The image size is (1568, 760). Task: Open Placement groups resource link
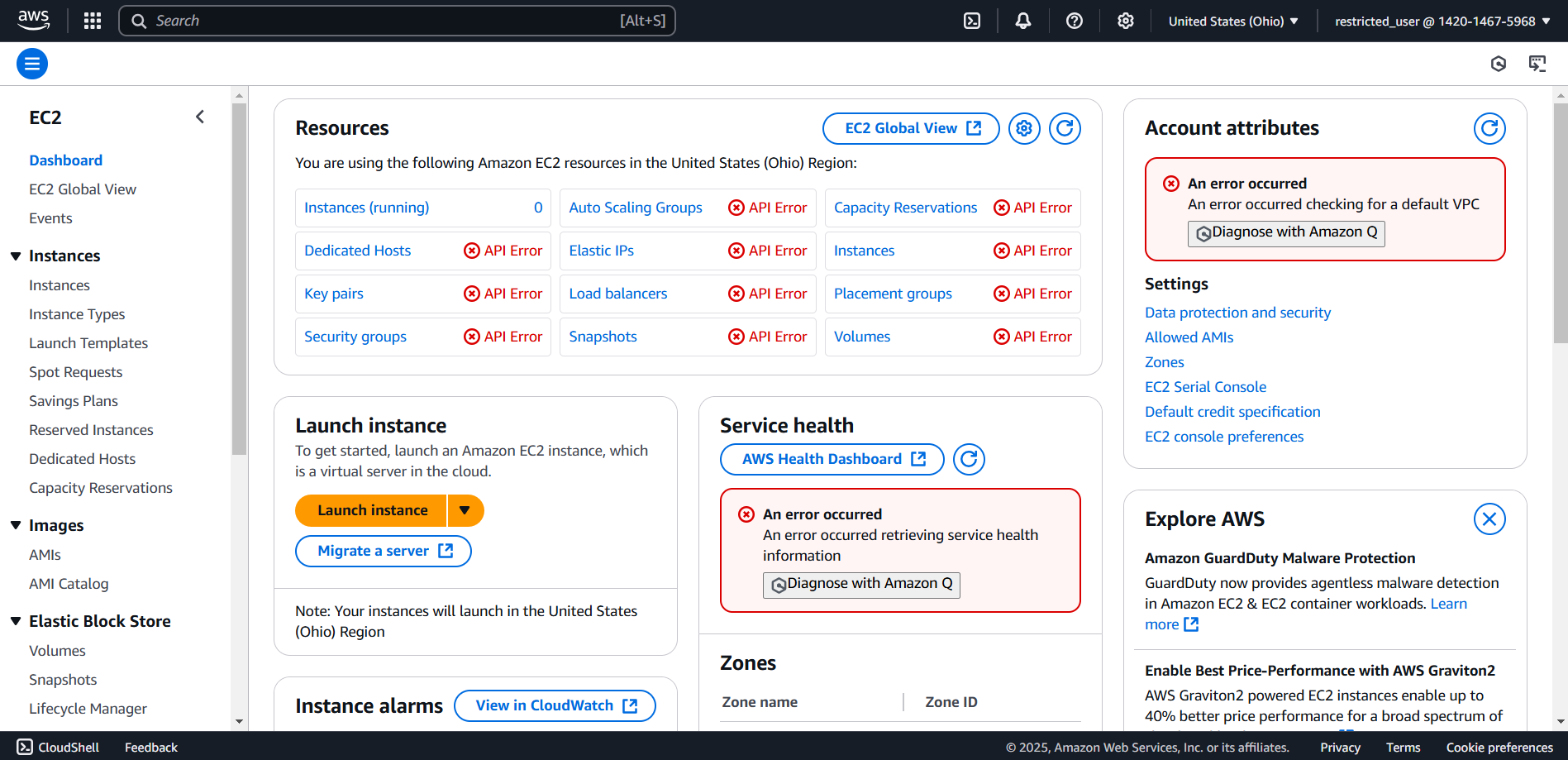893,294
